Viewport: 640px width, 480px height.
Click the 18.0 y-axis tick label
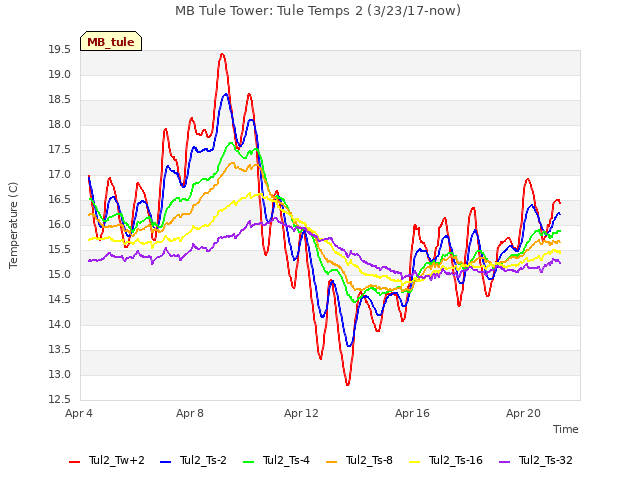(60, 124)
